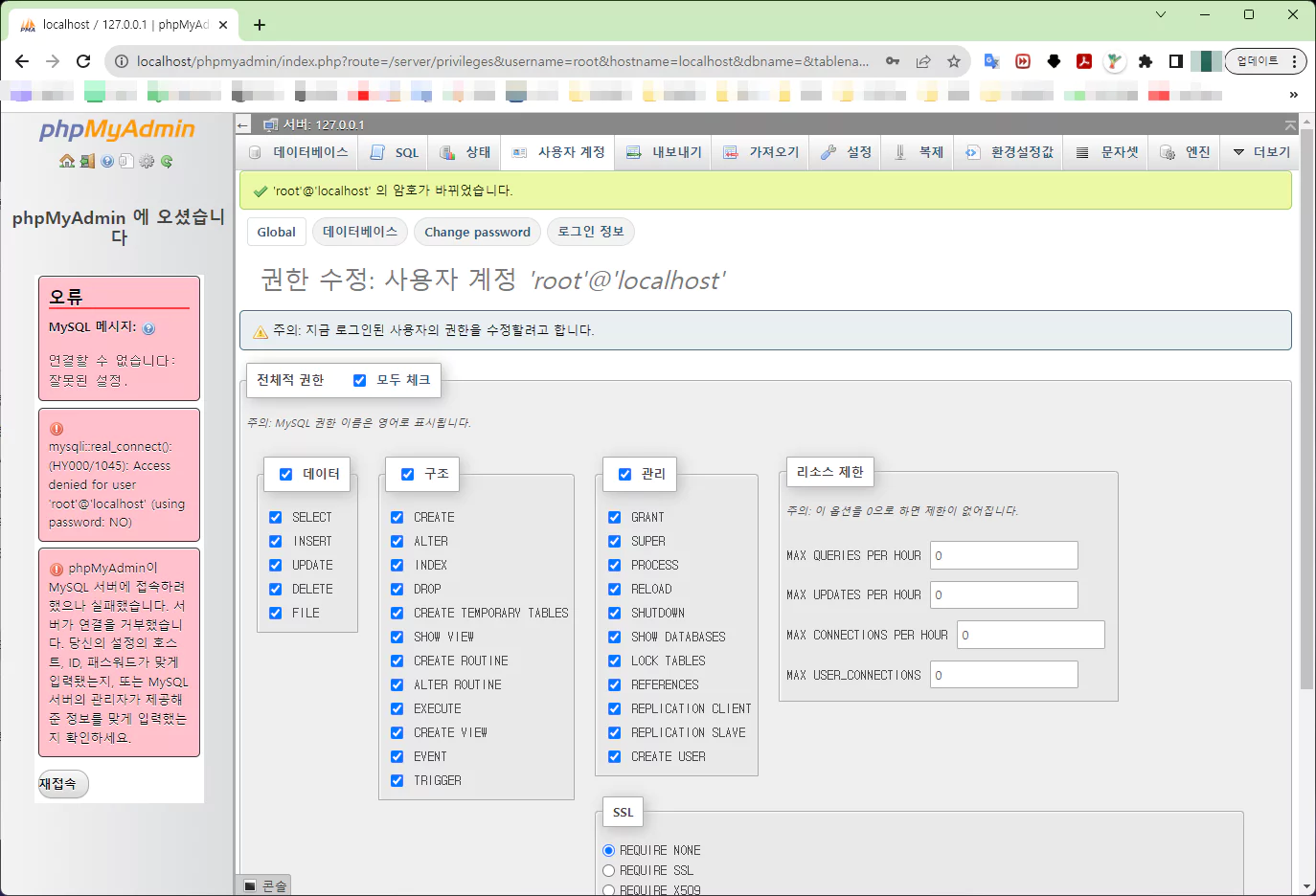Log out using the door icon in sidebar
Image resolution: width=1316 pixels, height=896 pixels.
[x=87, y=161]
